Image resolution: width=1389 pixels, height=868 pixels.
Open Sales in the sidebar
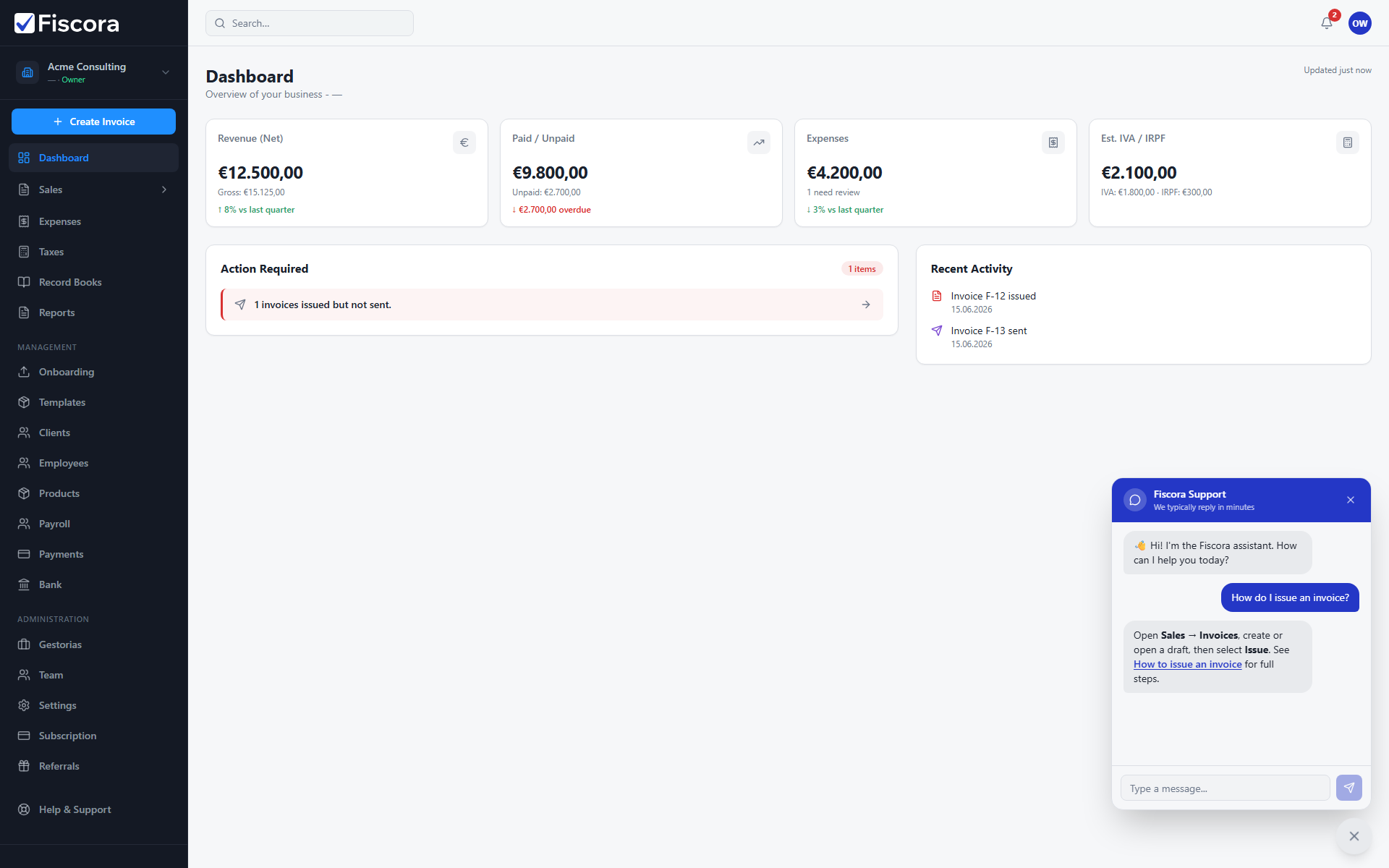pos(93,190)
